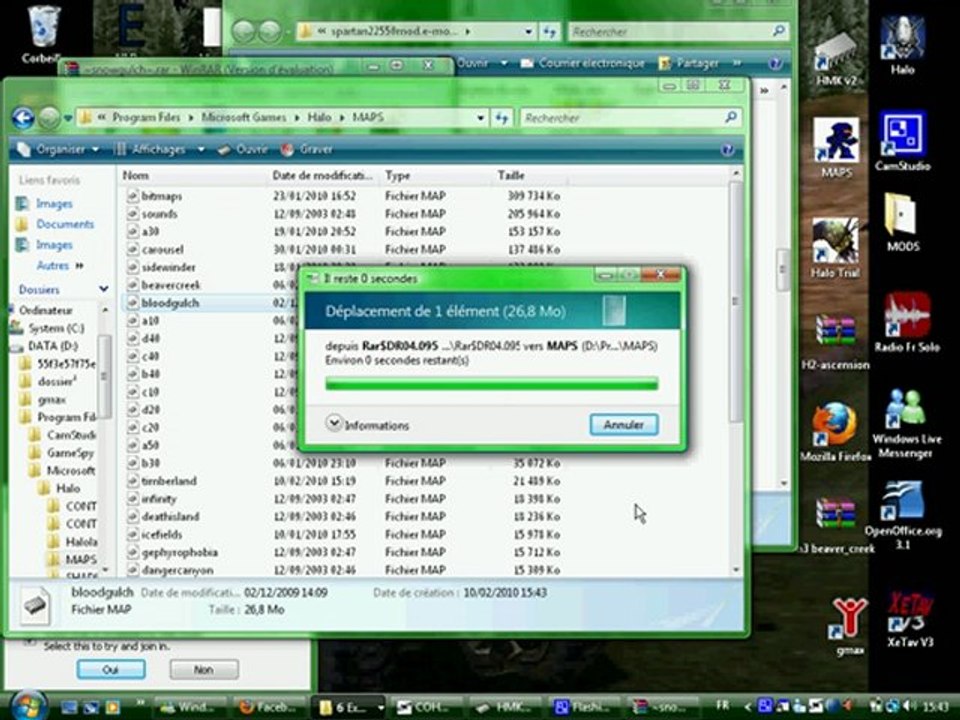Click the bitmaps file icon

tap(132, 196)
